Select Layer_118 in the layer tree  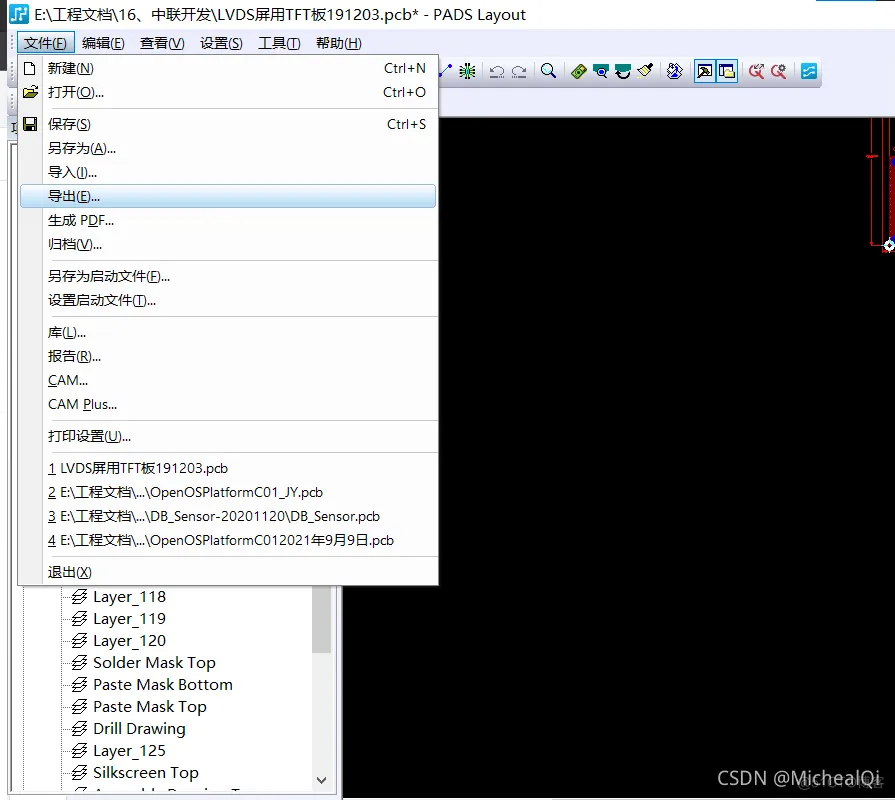130,597
